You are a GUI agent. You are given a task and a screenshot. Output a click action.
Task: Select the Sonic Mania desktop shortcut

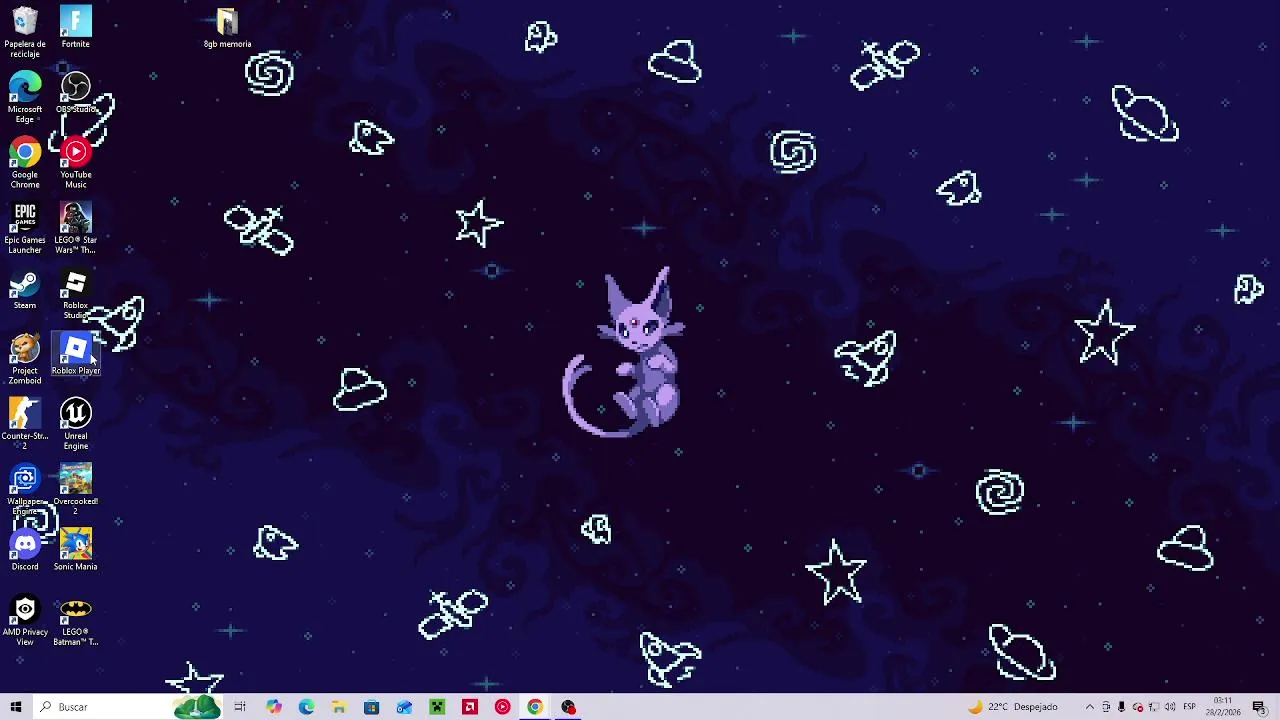(x=76, y=551)
